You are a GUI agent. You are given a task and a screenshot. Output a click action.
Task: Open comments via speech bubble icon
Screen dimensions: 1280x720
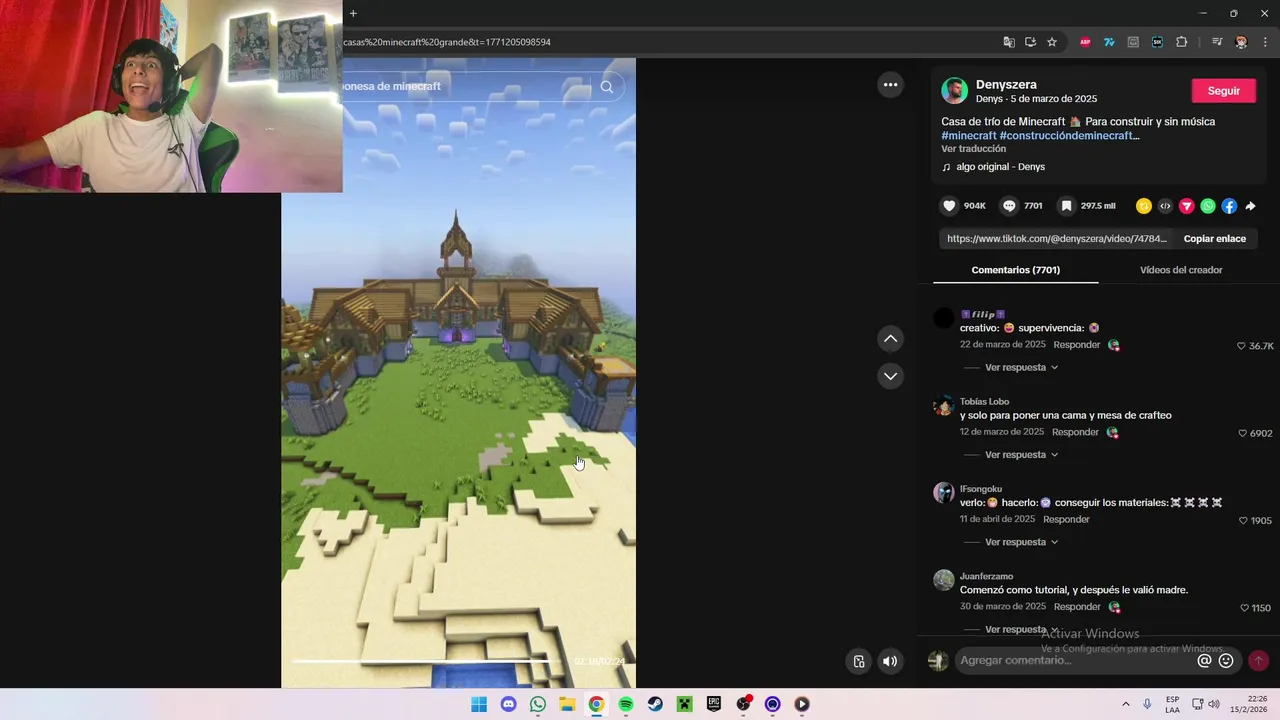click(x=1009, y=206)
